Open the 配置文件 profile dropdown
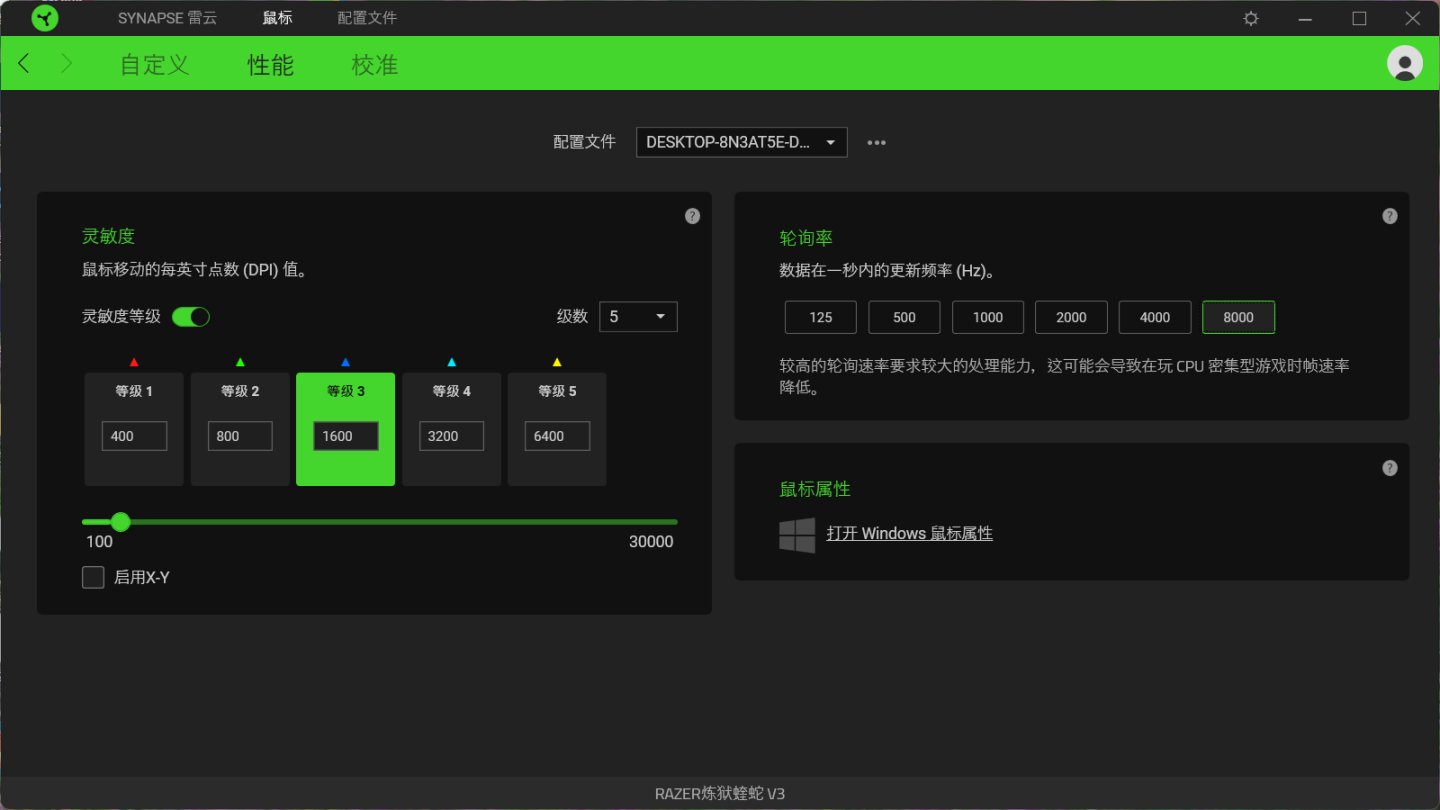The width and height of the screenshot is (1440, 810). (x=742, y=142)
